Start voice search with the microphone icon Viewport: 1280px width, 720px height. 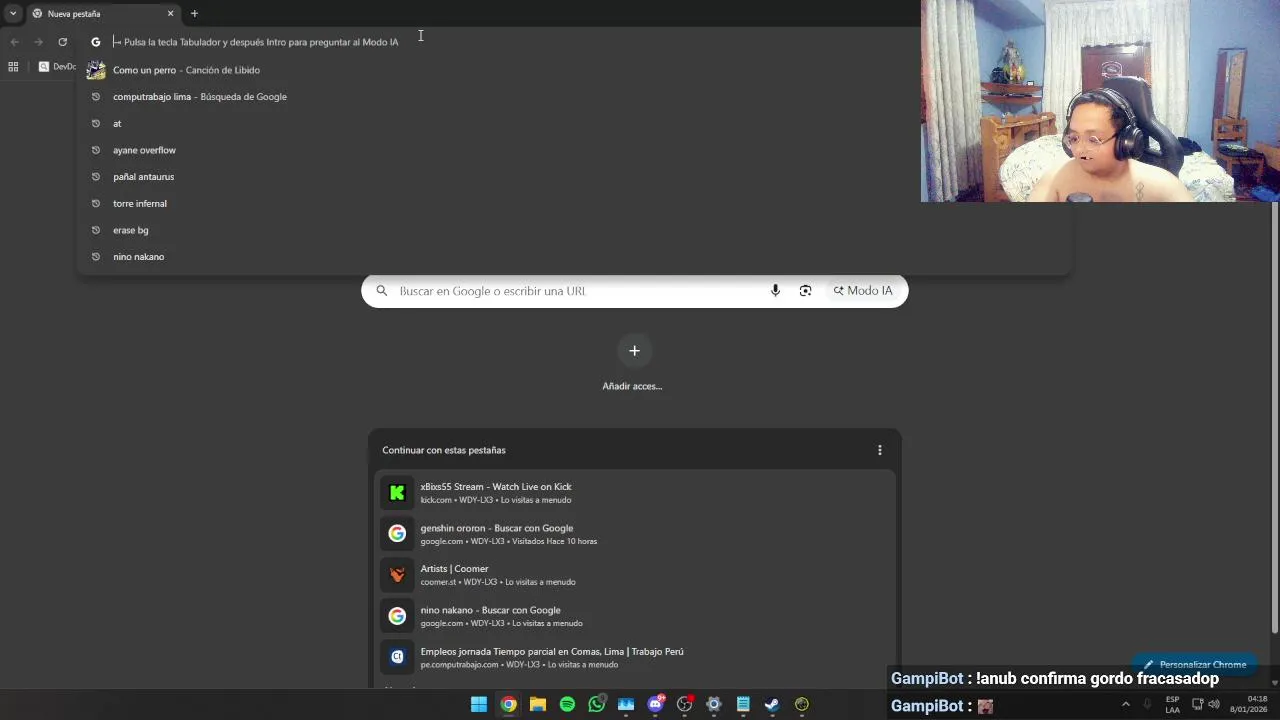[775, 291]
